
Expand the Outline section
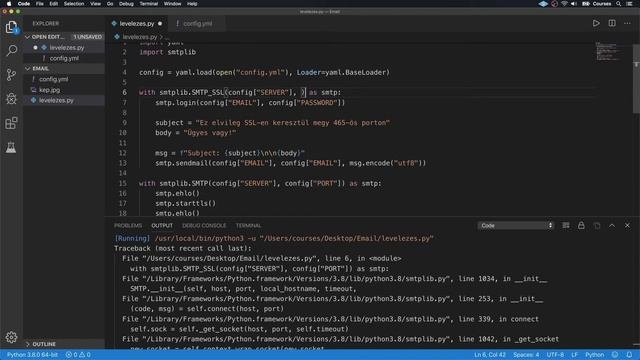(64, 344)
